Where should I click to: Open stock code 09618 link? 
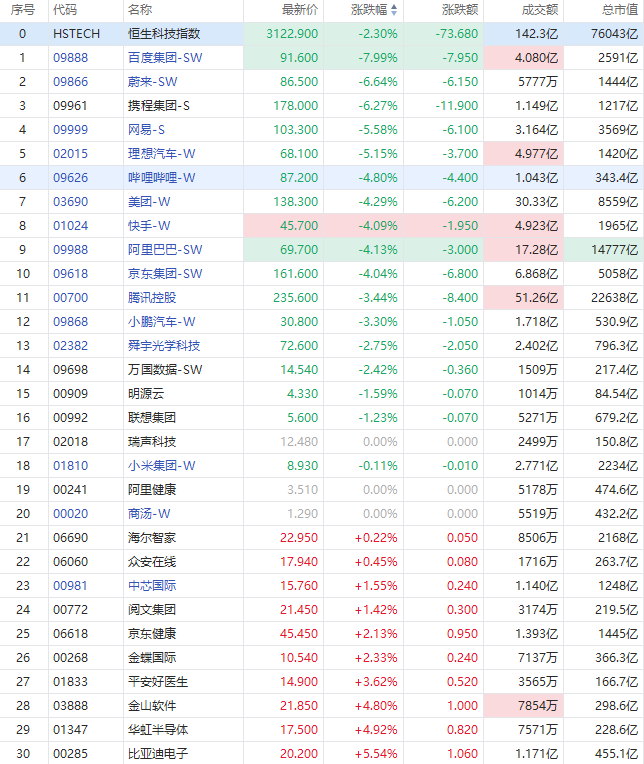(x=71, y=273)
